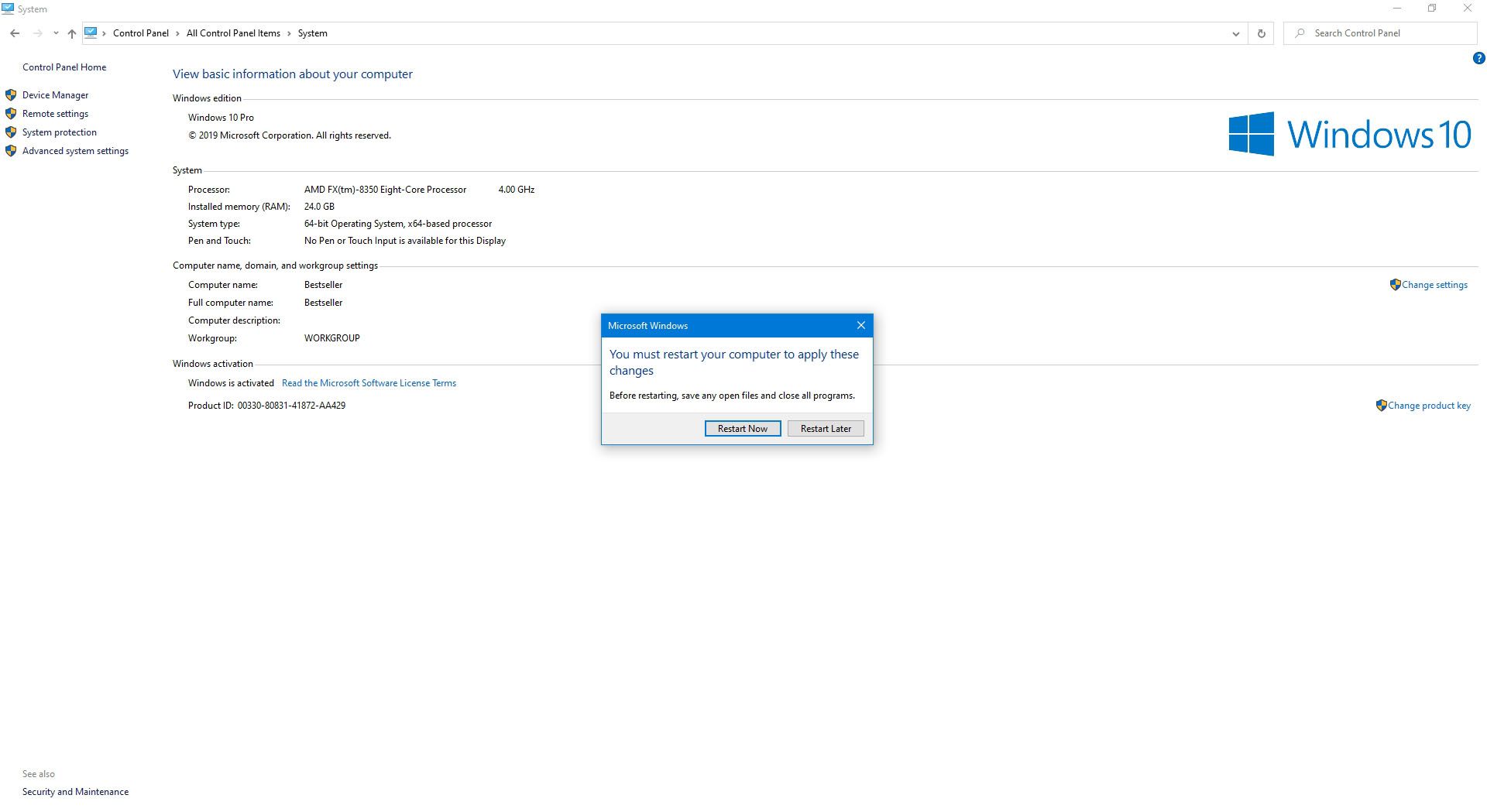Close the System window
The image size is (1487, 812).
click(x=1468, y=9)
